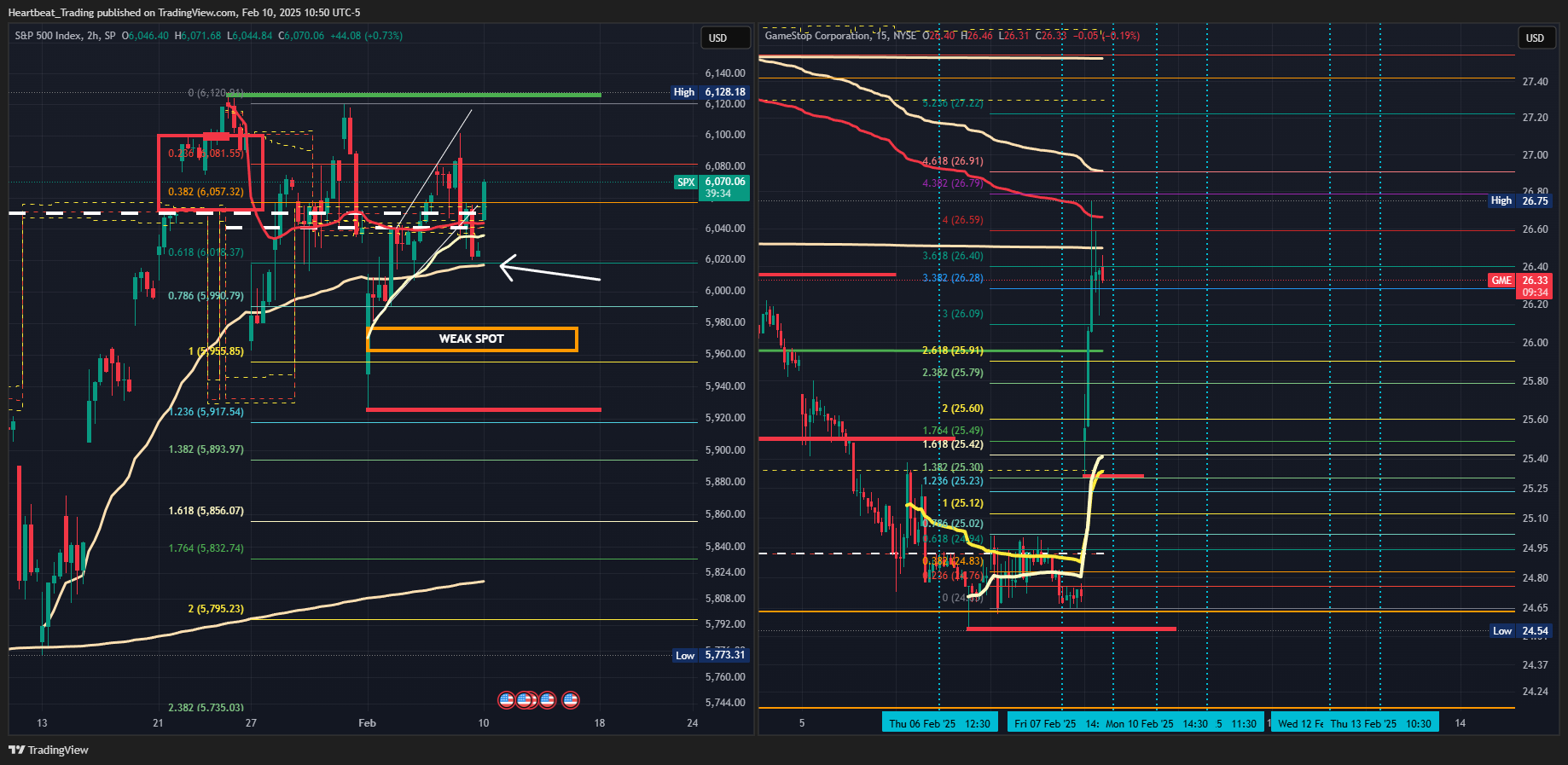Click the 6,140.00 price axis value
The height and width of the screenshot is (765, 1568).
tap(725, 73)
